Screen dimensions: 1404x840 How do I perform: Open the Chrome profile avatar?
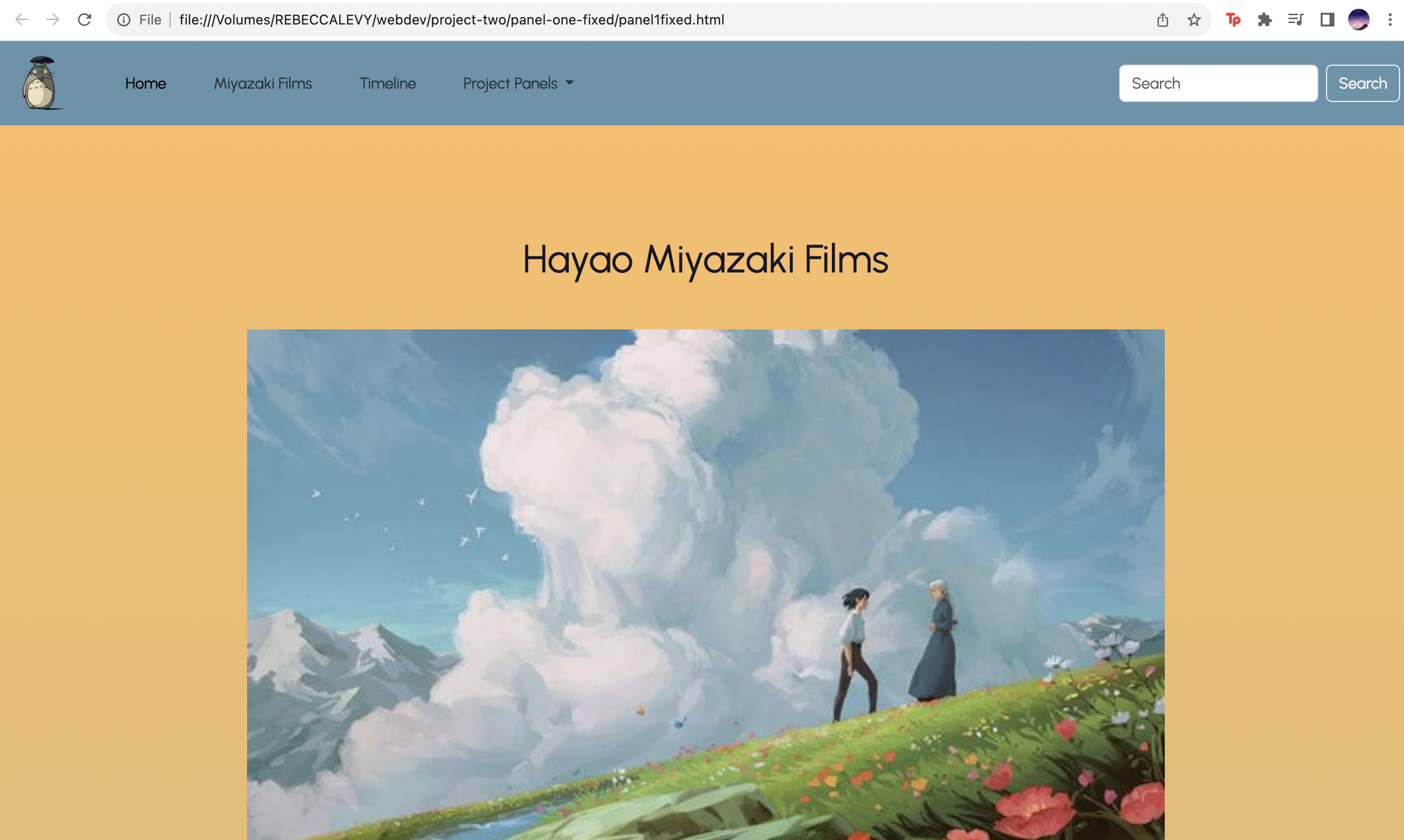click(1359, 20)
